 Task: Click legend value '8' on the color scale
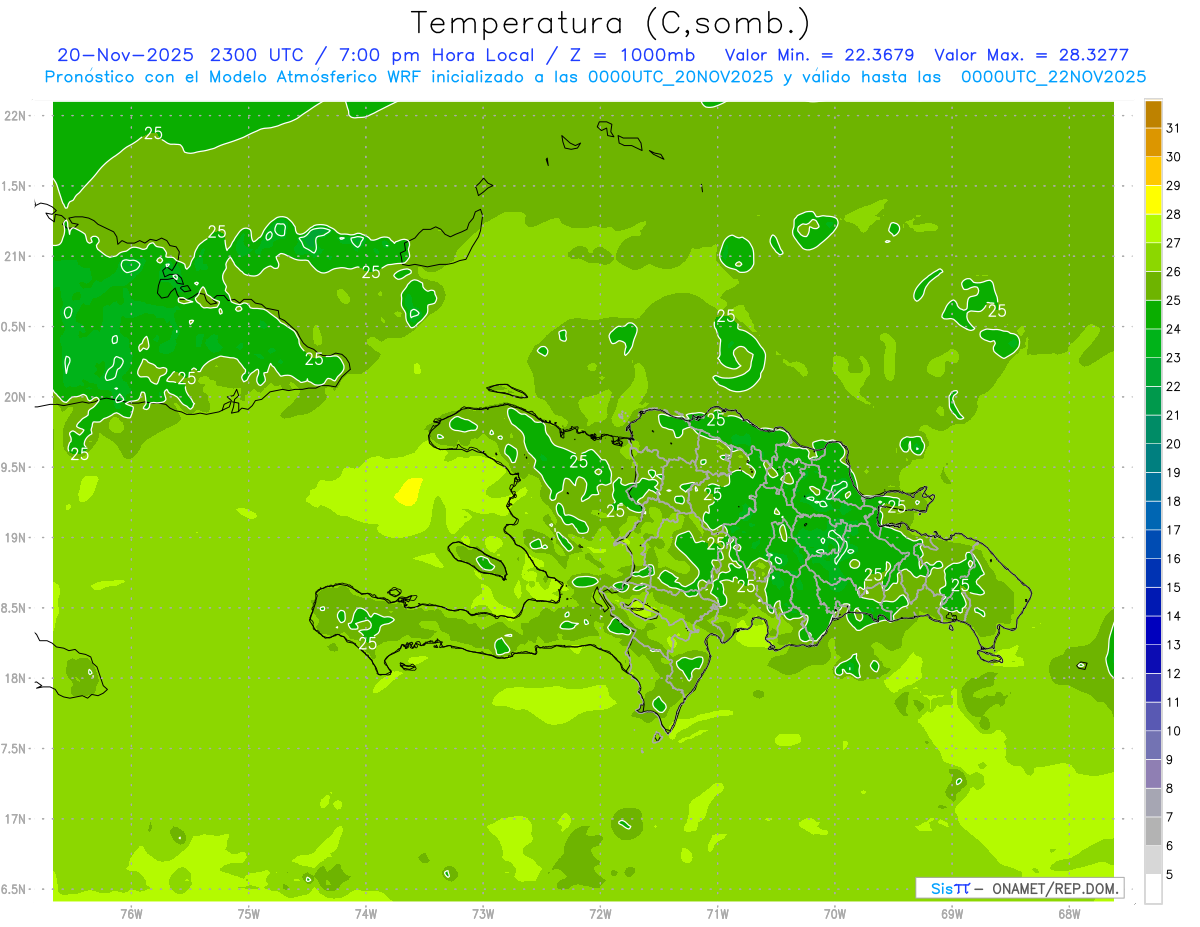[x=1170, y=788]
